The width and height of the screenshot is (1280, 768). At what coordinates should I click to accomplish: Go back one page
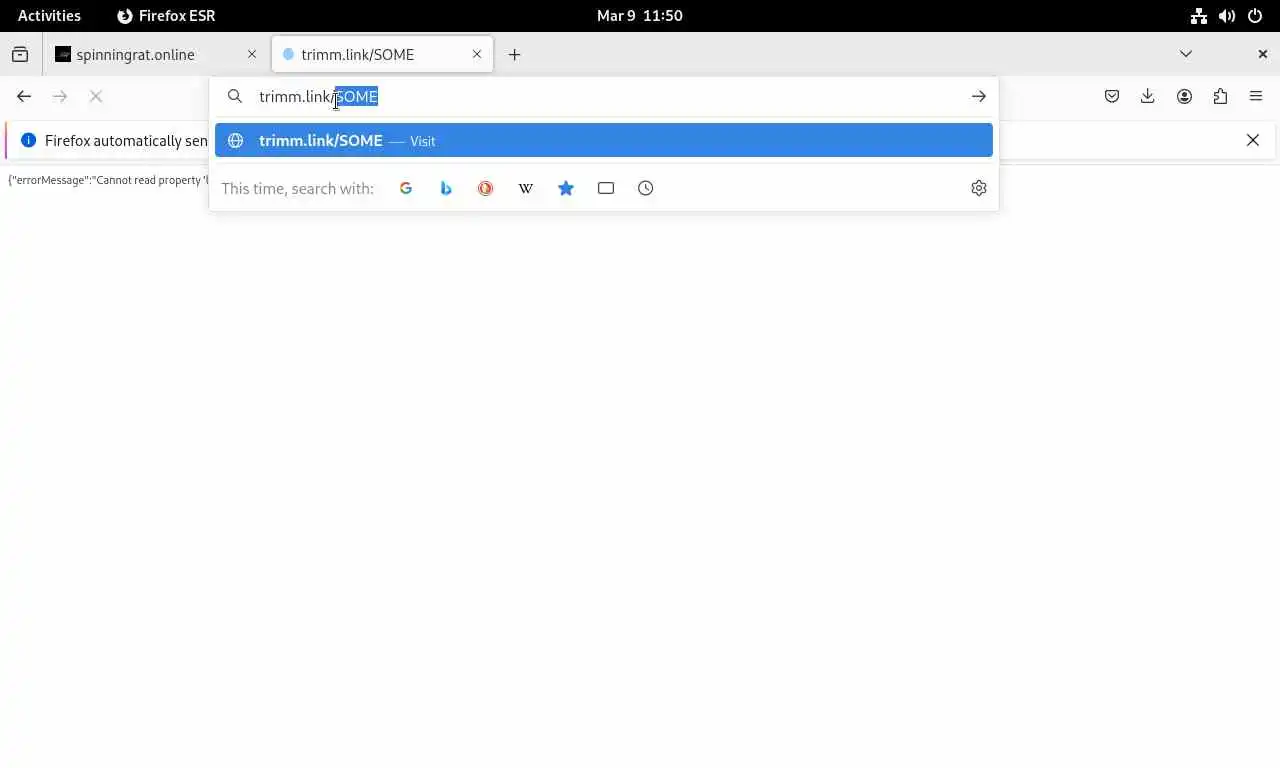pyautogui.click(x=24, y=96)
